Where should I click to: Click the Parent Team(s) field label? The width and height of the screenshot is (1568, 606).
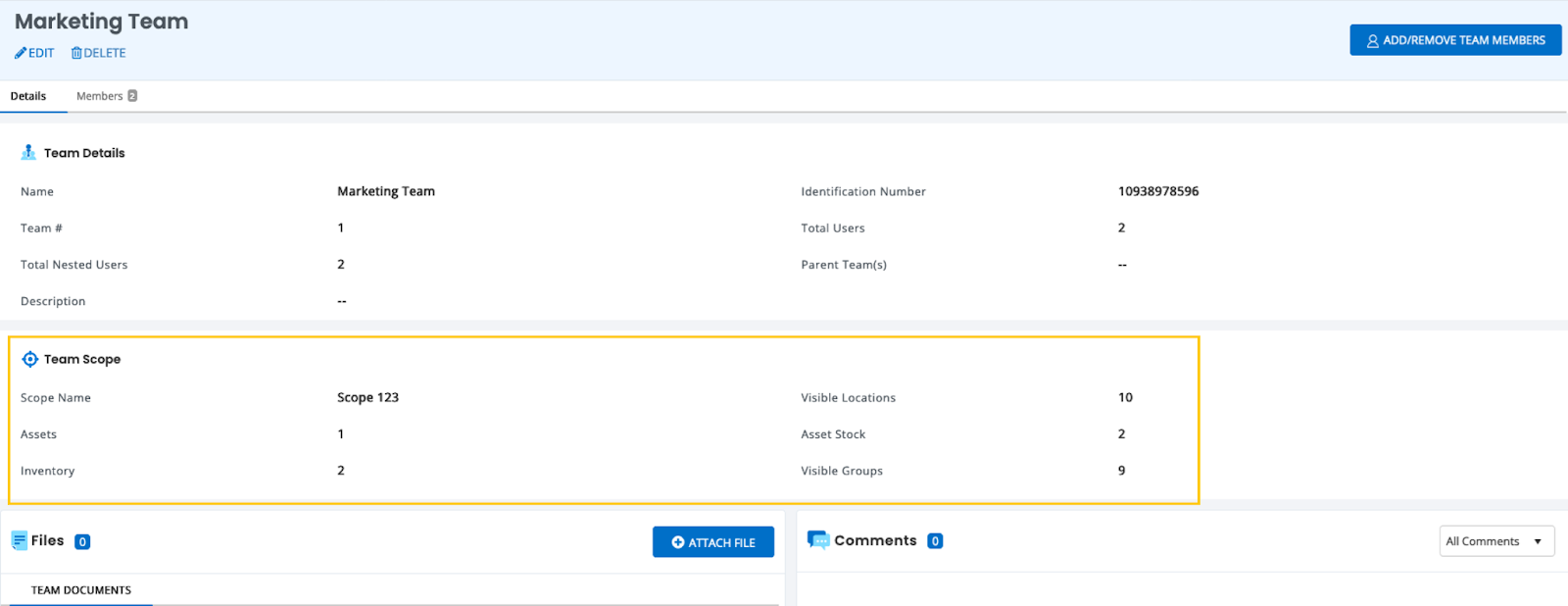point(843,265)
